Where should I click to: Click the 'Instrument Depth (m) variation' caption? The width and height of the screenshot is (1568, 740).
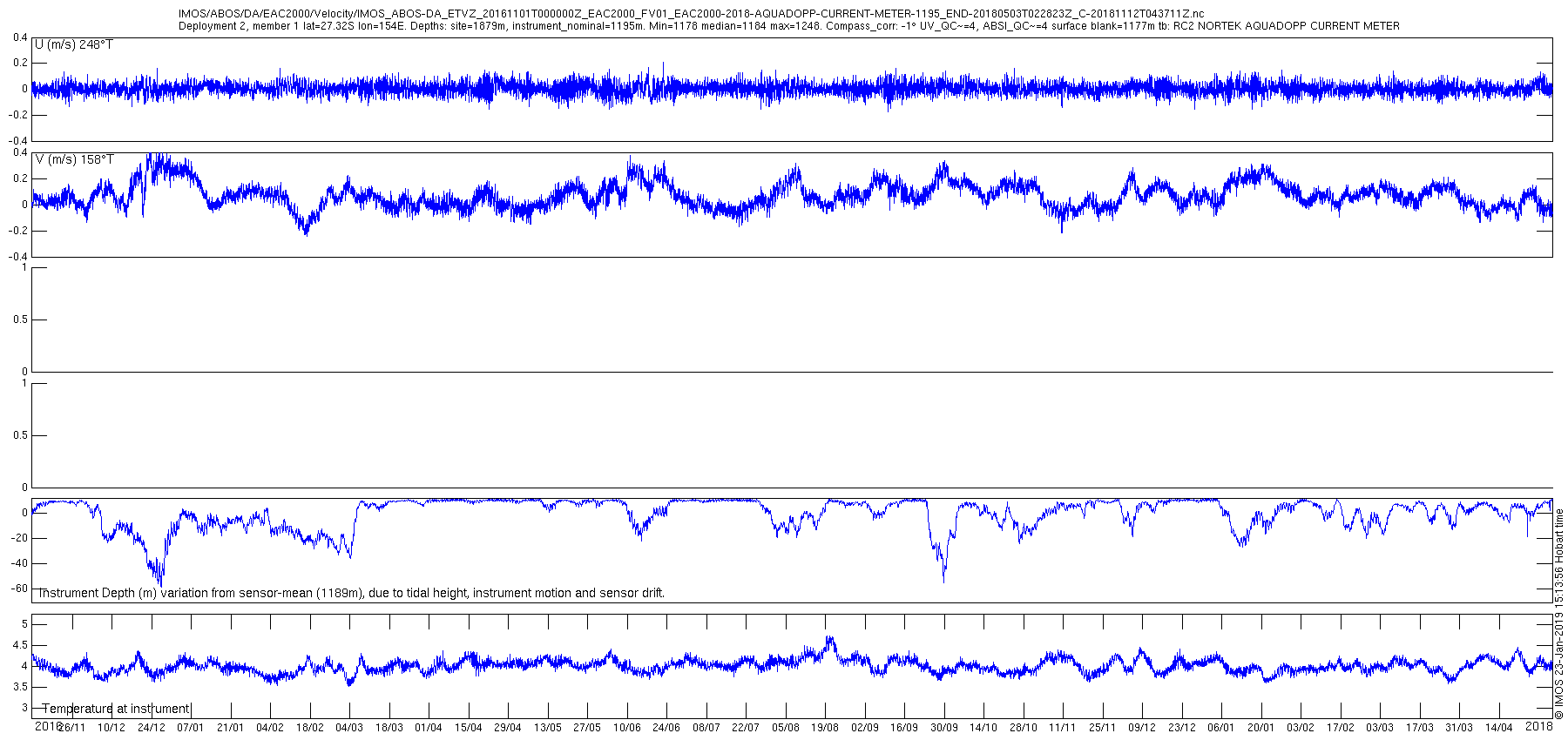350,593
